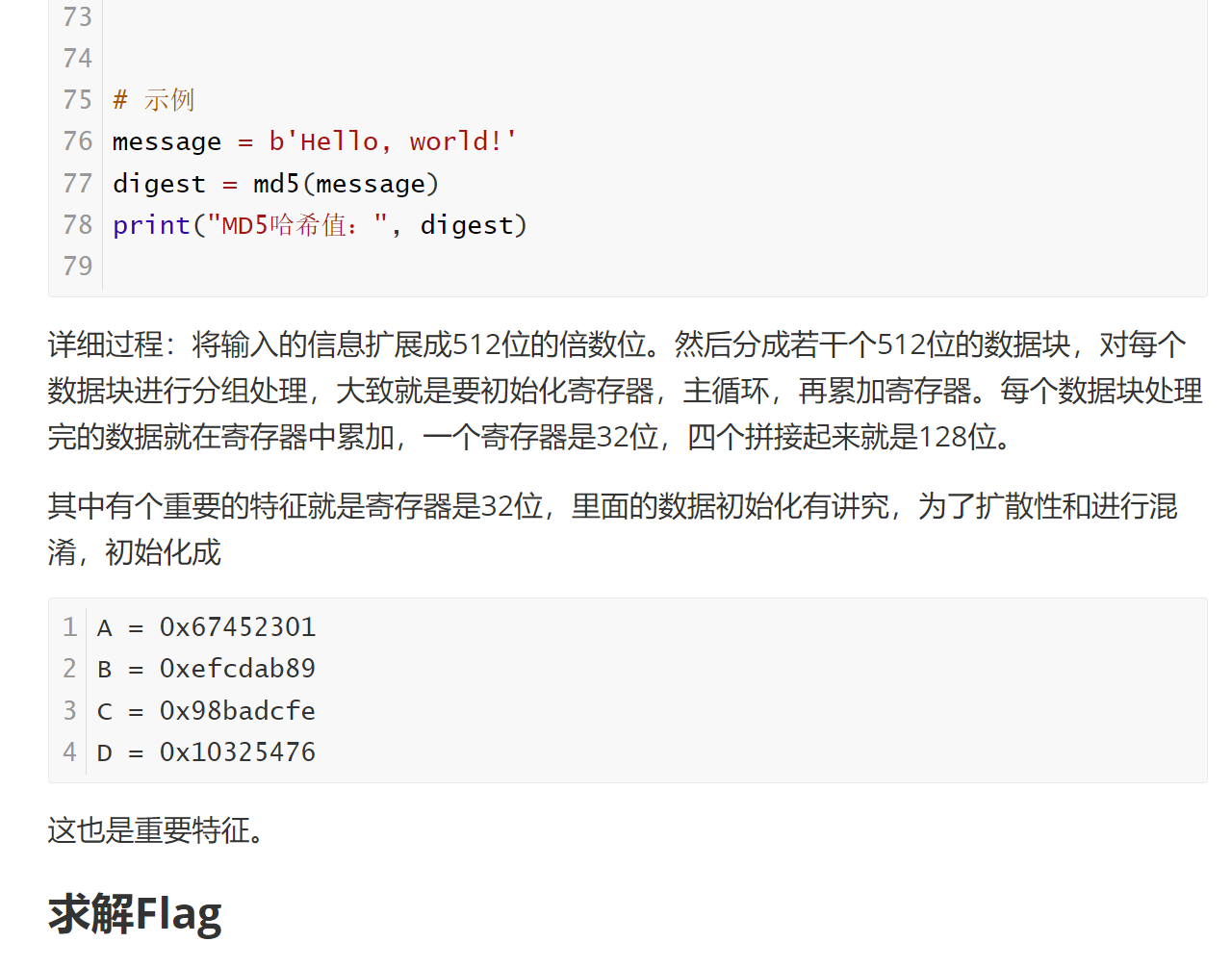This screenshot has width=1232, height=968.
Task: Click line number 73 in gutter
Action: tap(77, 17)
